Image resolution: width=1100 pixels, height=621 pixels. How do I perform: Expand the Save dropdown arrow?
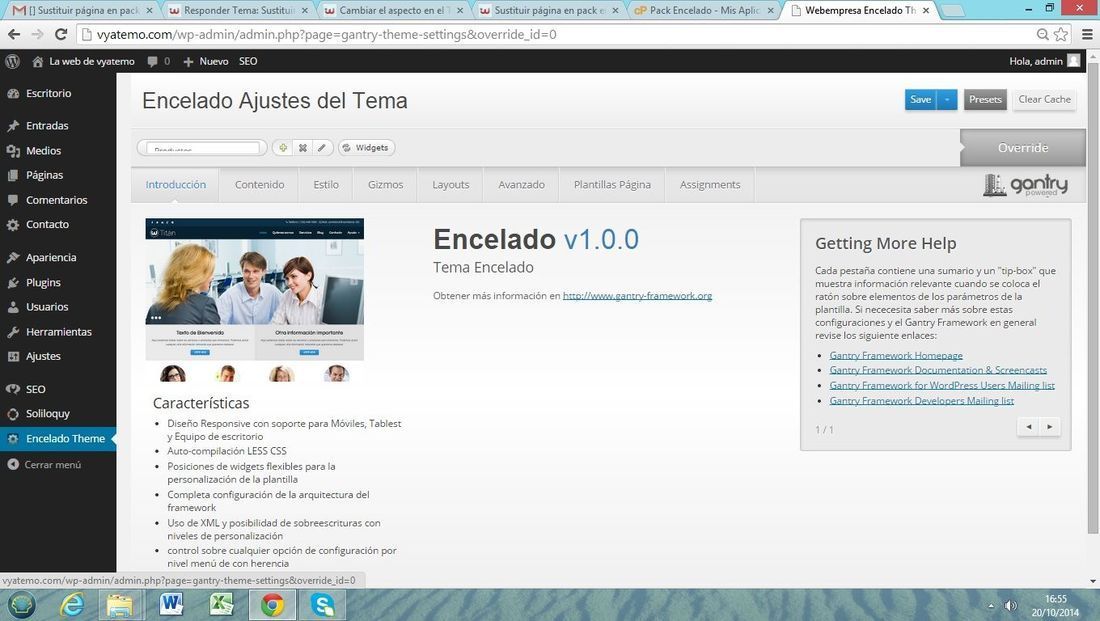pos(947,100)
